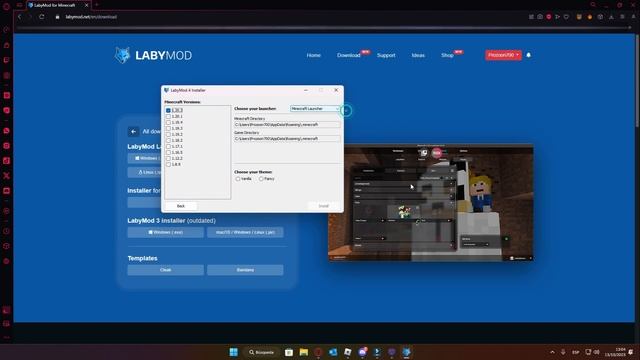
Task: Click the address bar padlock icon
Action: (58, 17)
